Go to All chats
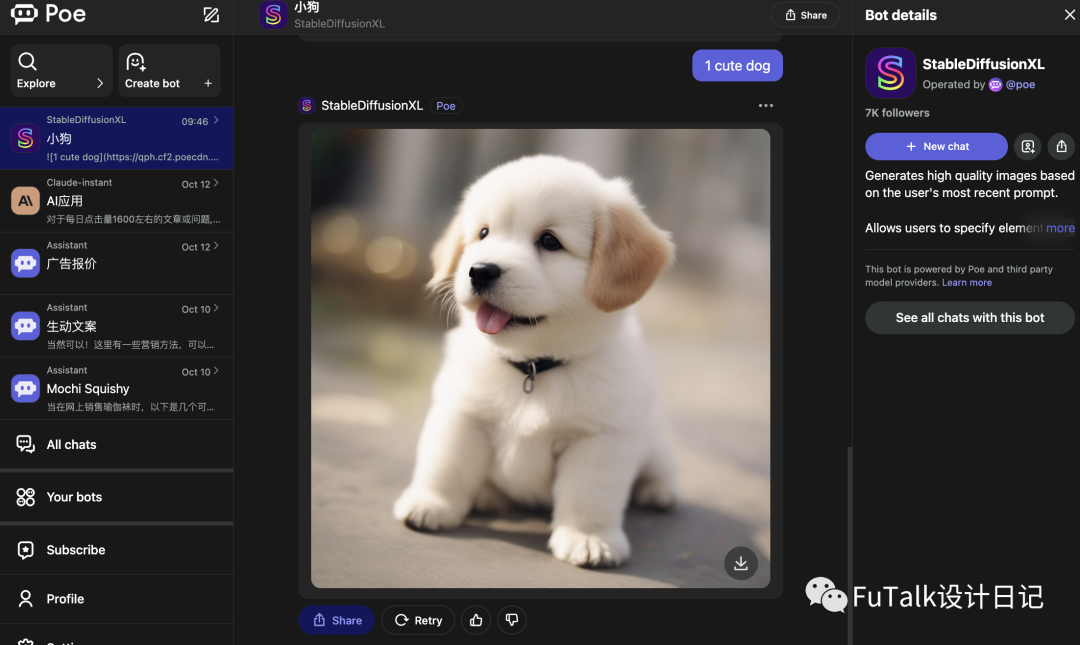This screenshot has height=645, width=1080. point(116,444)
